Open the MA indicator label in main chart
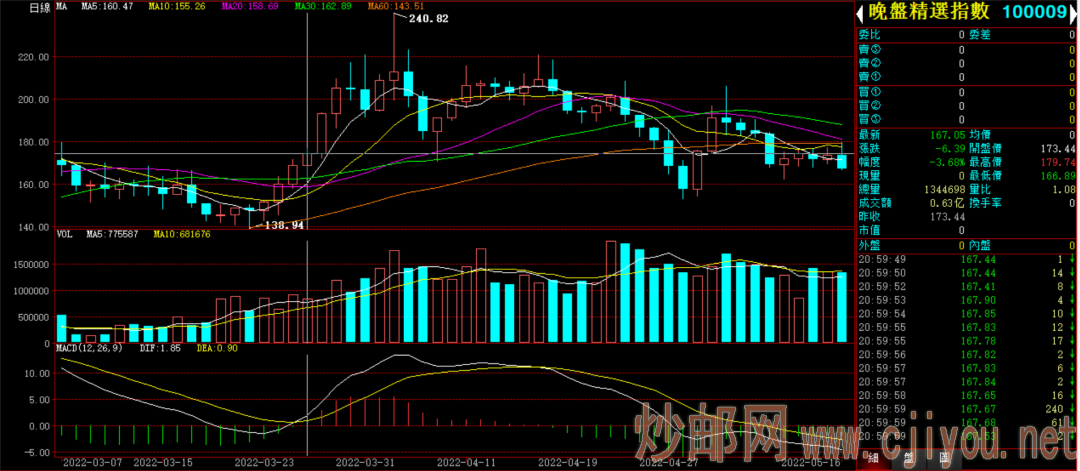Image resolution: width=1080 pixels, height=471 pixels. [61, 7]
